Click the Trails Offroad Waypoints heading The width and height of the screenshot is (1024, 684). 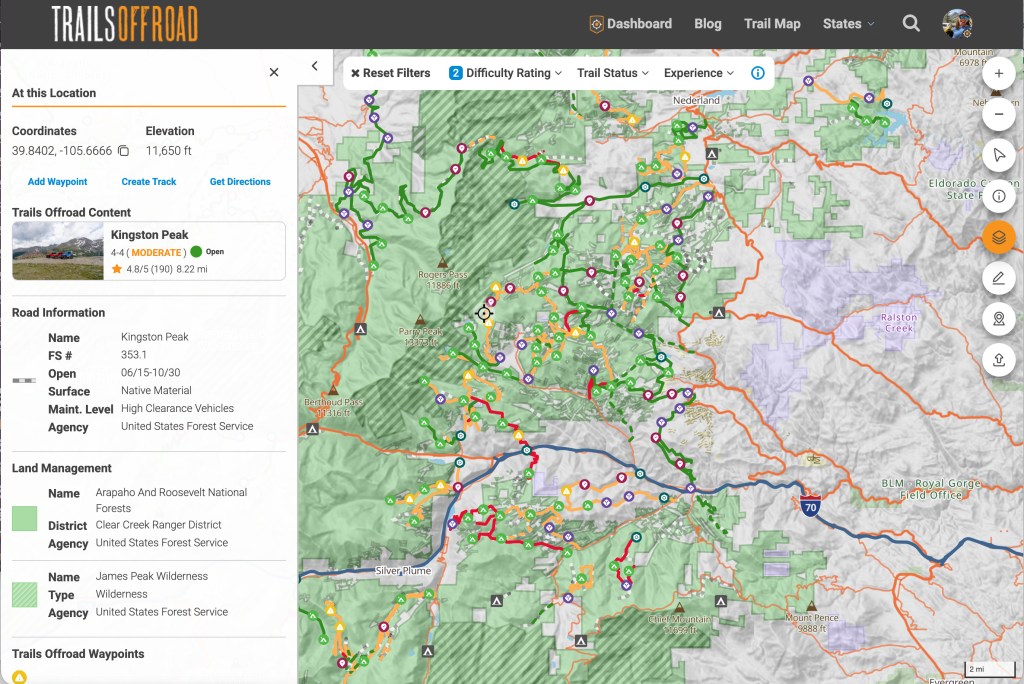(x=78, y=654)
